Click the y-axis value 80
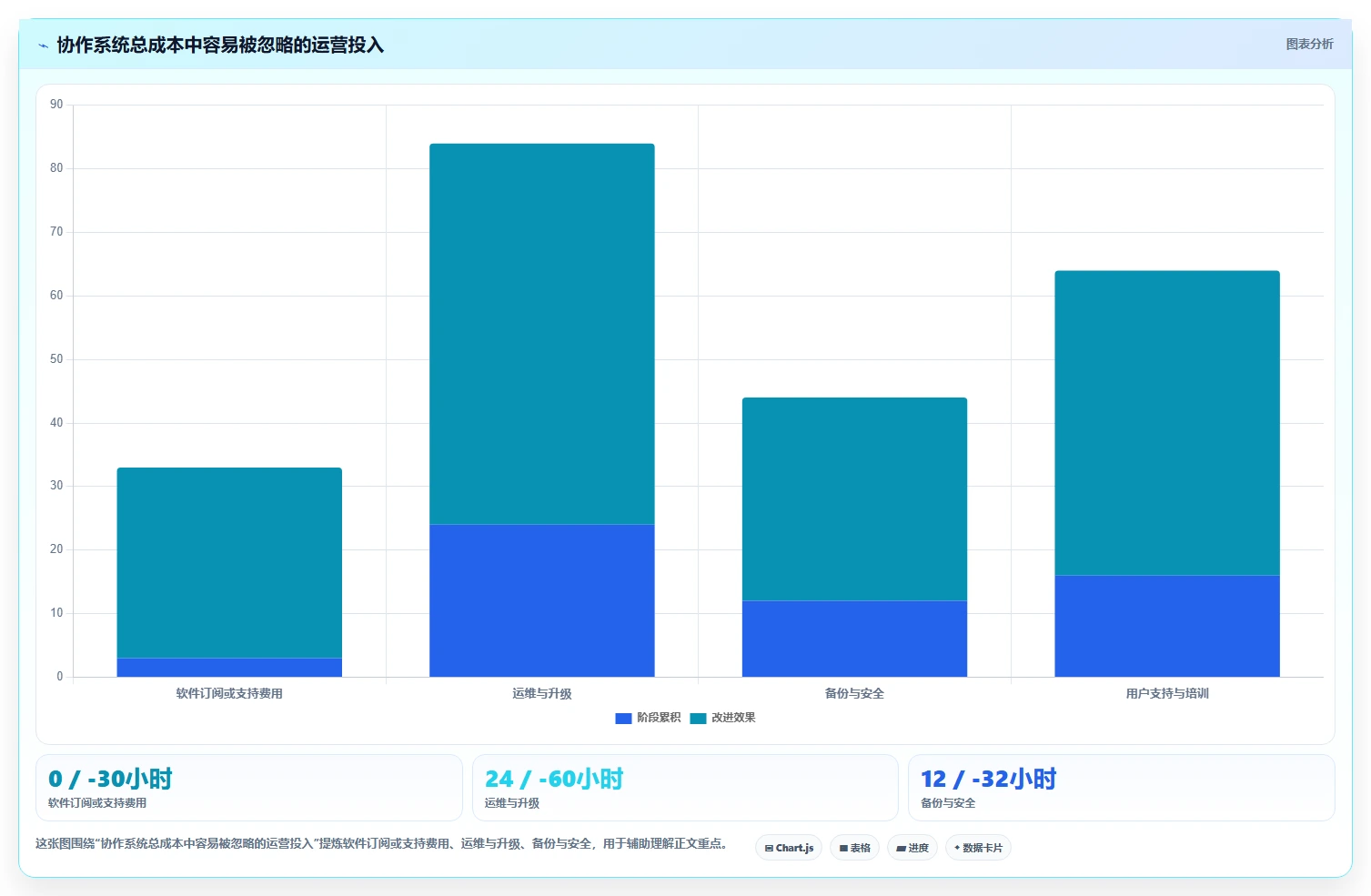The height and width of the screenshot is (896, 1371). (x=56, y=168)
